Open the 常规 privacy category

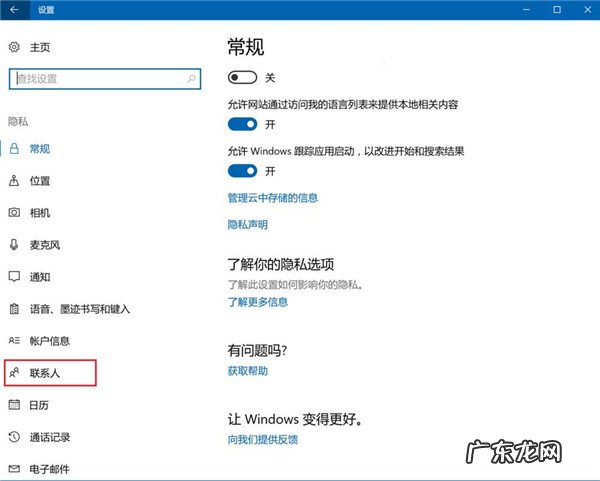40,149
